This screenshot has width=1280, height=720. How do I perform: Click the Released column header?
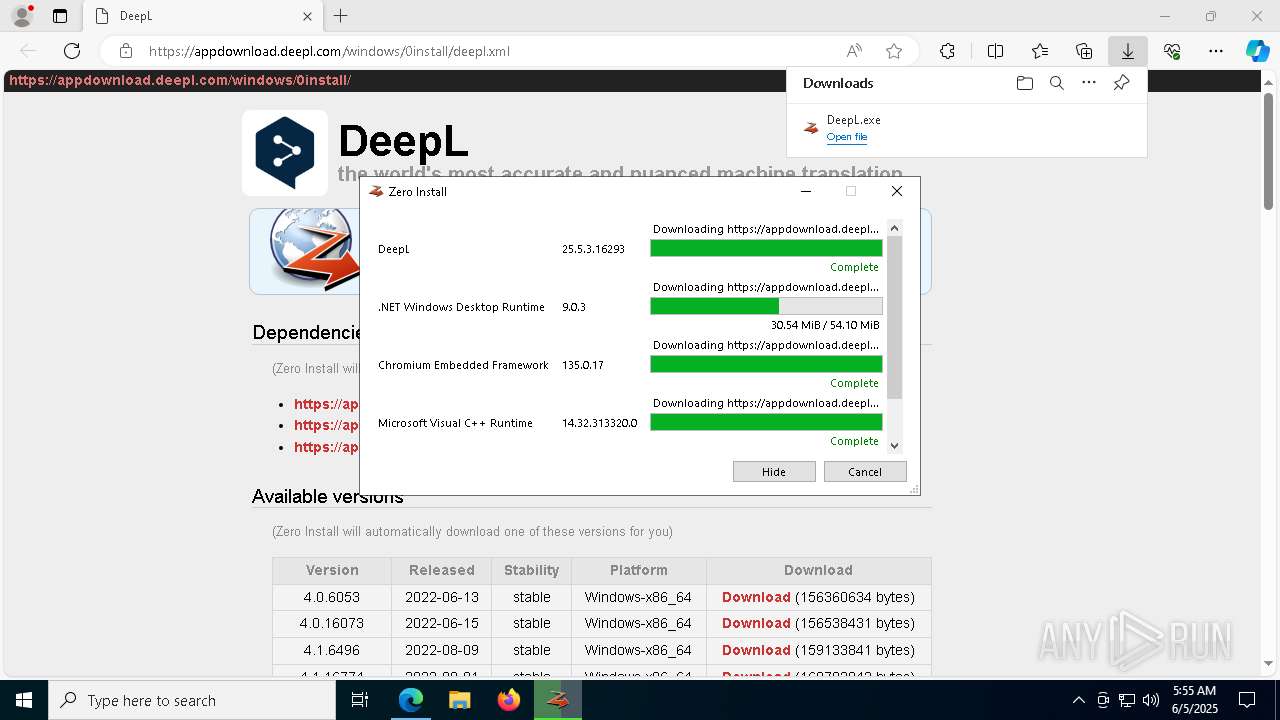pyautogui.click(x=441, y=570)
